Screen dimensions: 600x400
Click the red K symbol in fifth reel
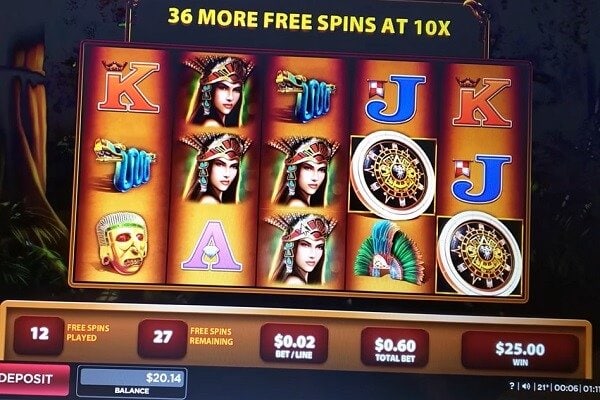pos(483,102)
